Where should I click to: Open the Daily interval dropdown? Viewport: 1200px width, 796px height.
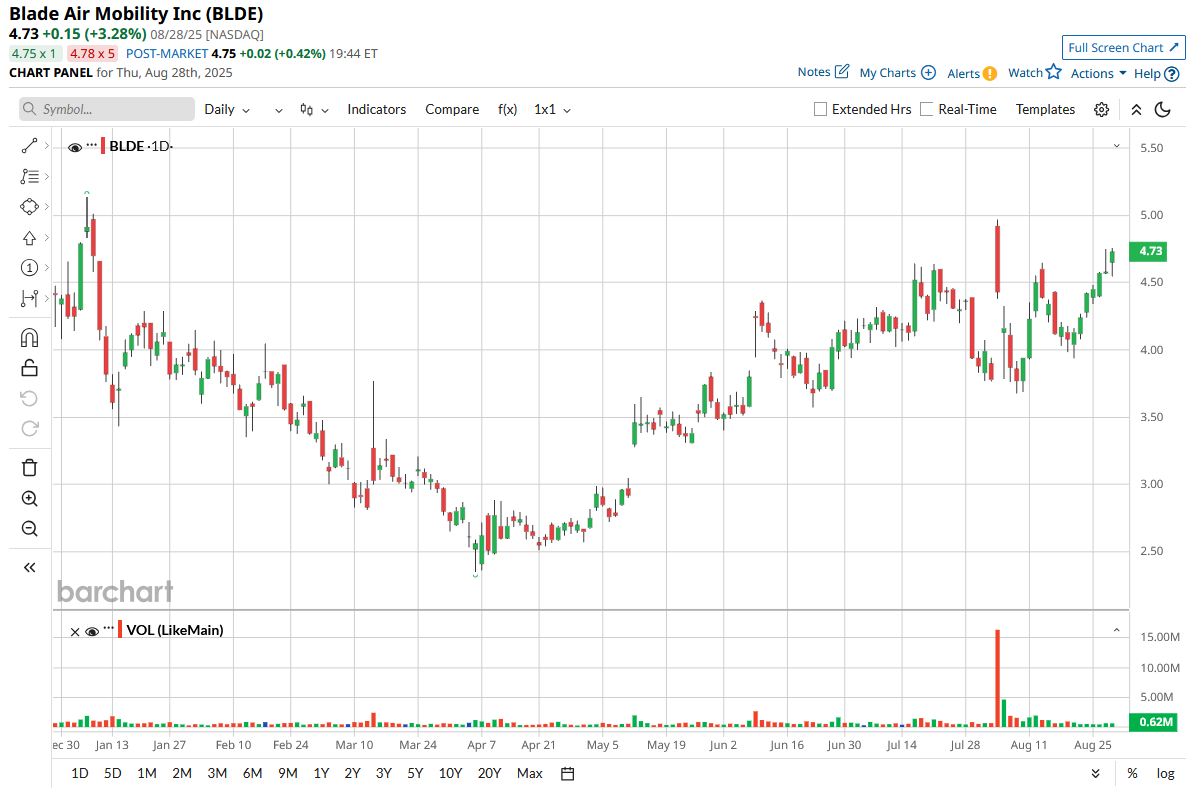pos(228,110)
